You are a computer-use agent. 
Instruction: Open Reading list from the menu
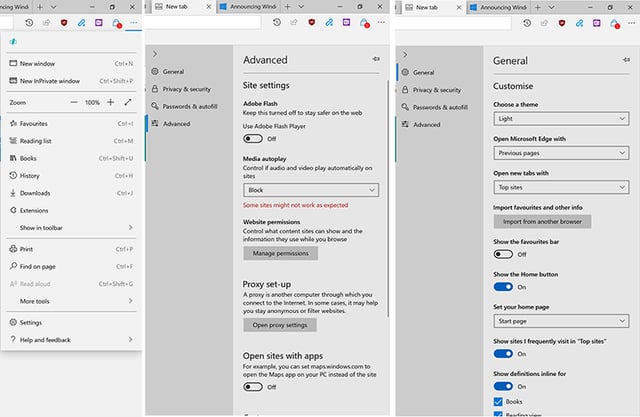(x=72, y=141)
